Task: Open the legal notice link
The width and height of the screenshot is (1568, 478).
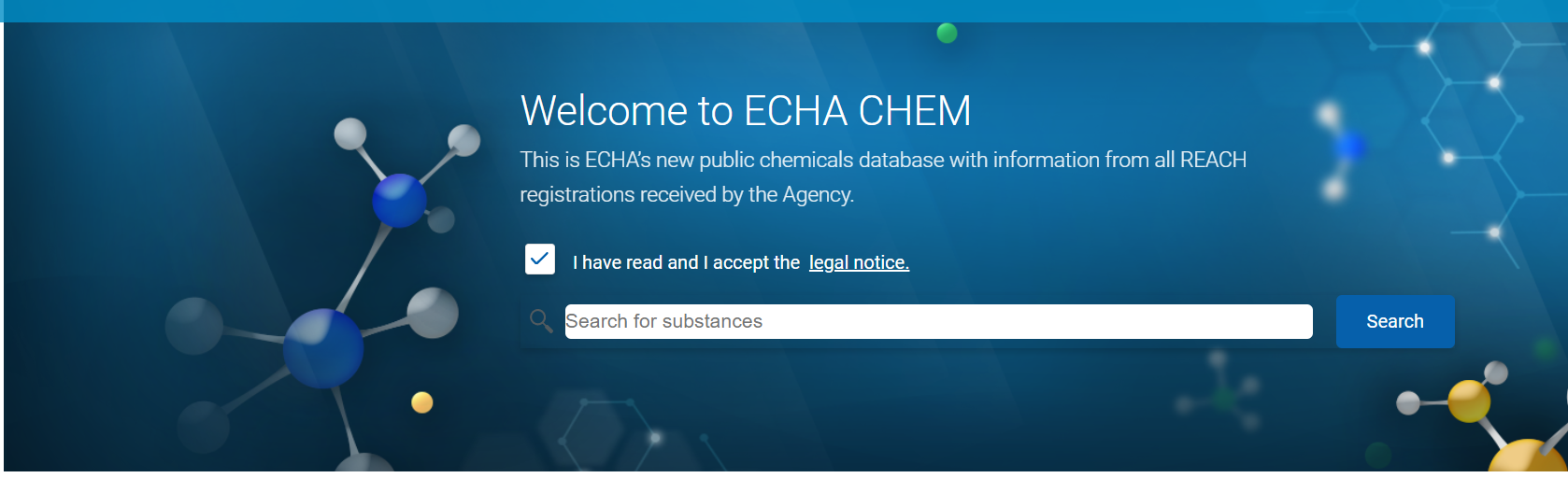Action: point(859,263)
